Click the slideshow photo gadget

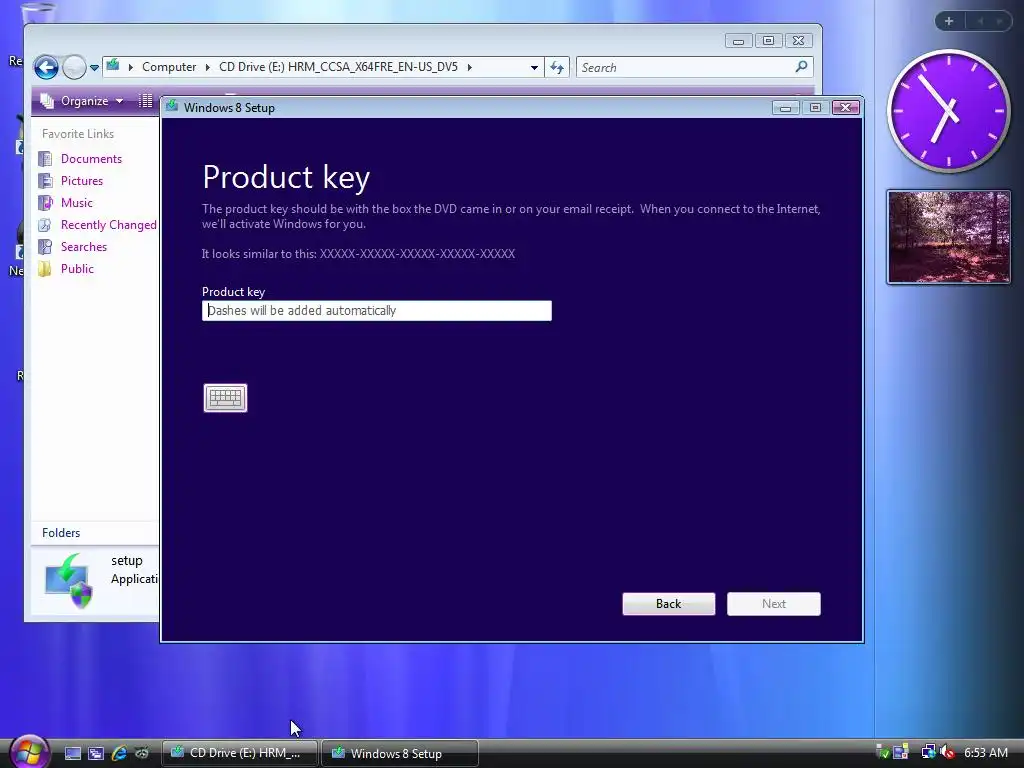coord(948,237)
